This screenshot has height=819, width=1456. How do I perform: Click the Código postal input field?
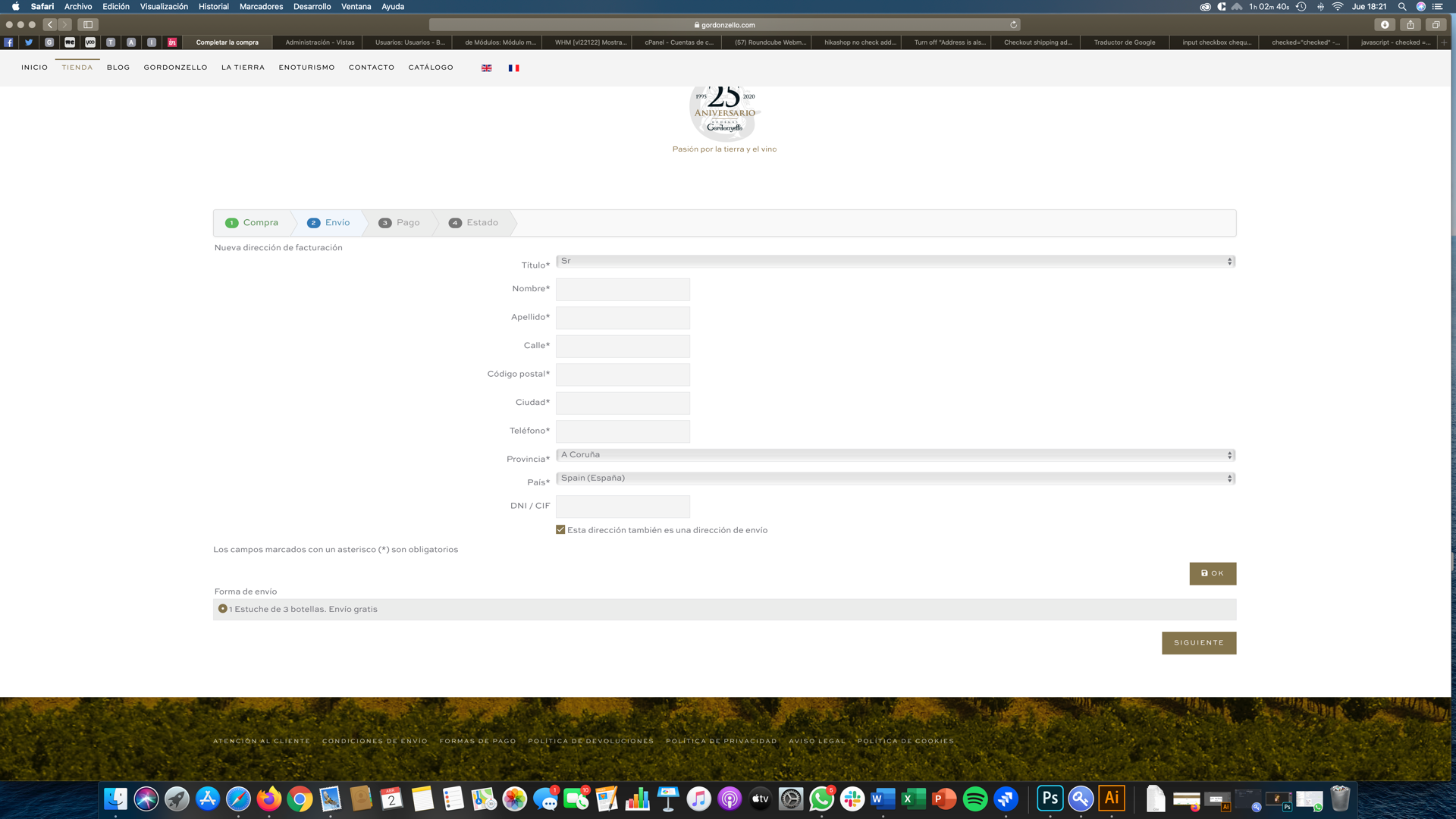[x=623, y=375]
